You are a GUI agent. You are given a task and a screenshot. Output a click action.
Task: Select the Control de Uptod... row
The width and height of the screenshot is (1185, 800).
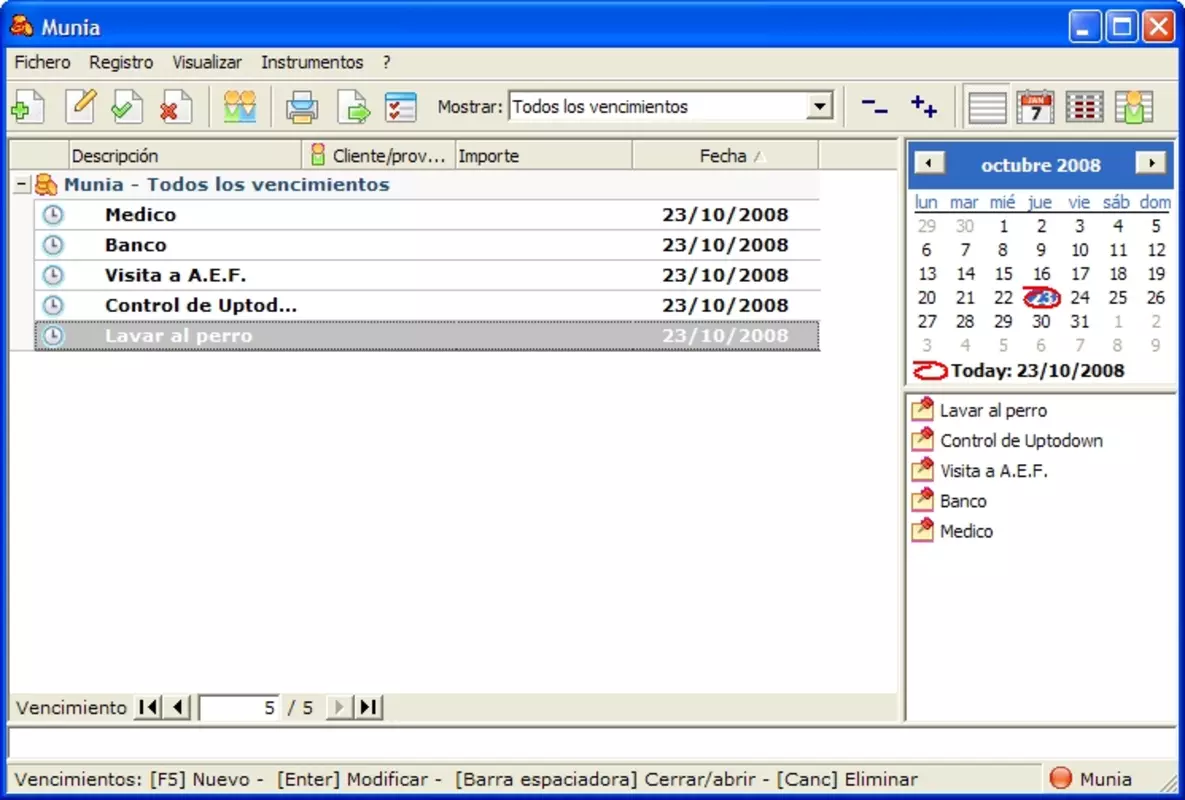tap(427, 305)
